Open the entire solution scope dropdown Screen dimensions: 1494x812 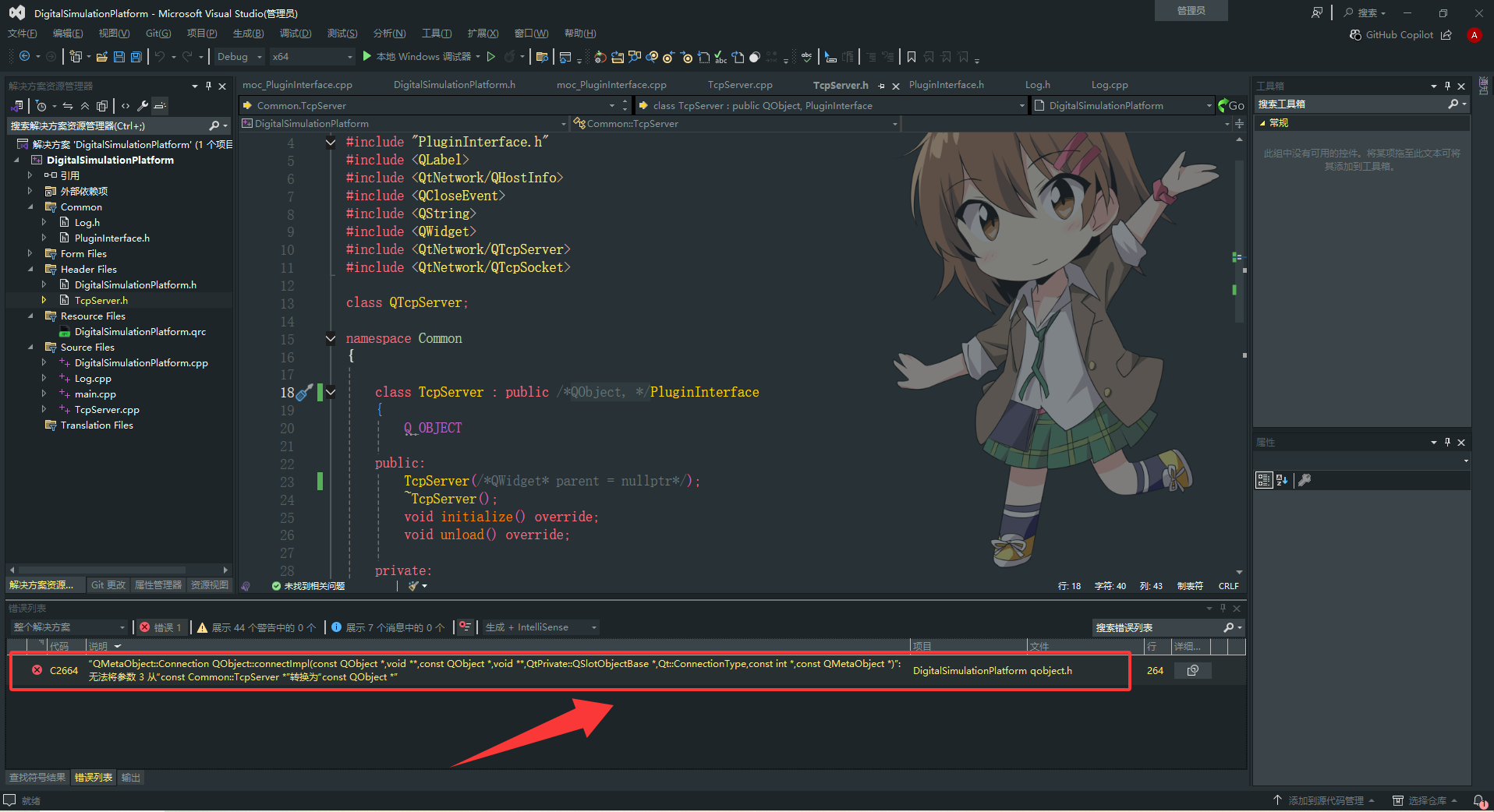coord(68,627)
